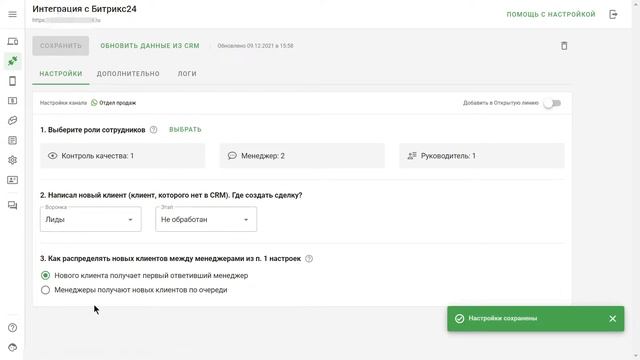Click Выбрать to choose roles
This screenshot has height=360, width=640.
point(185,130)
